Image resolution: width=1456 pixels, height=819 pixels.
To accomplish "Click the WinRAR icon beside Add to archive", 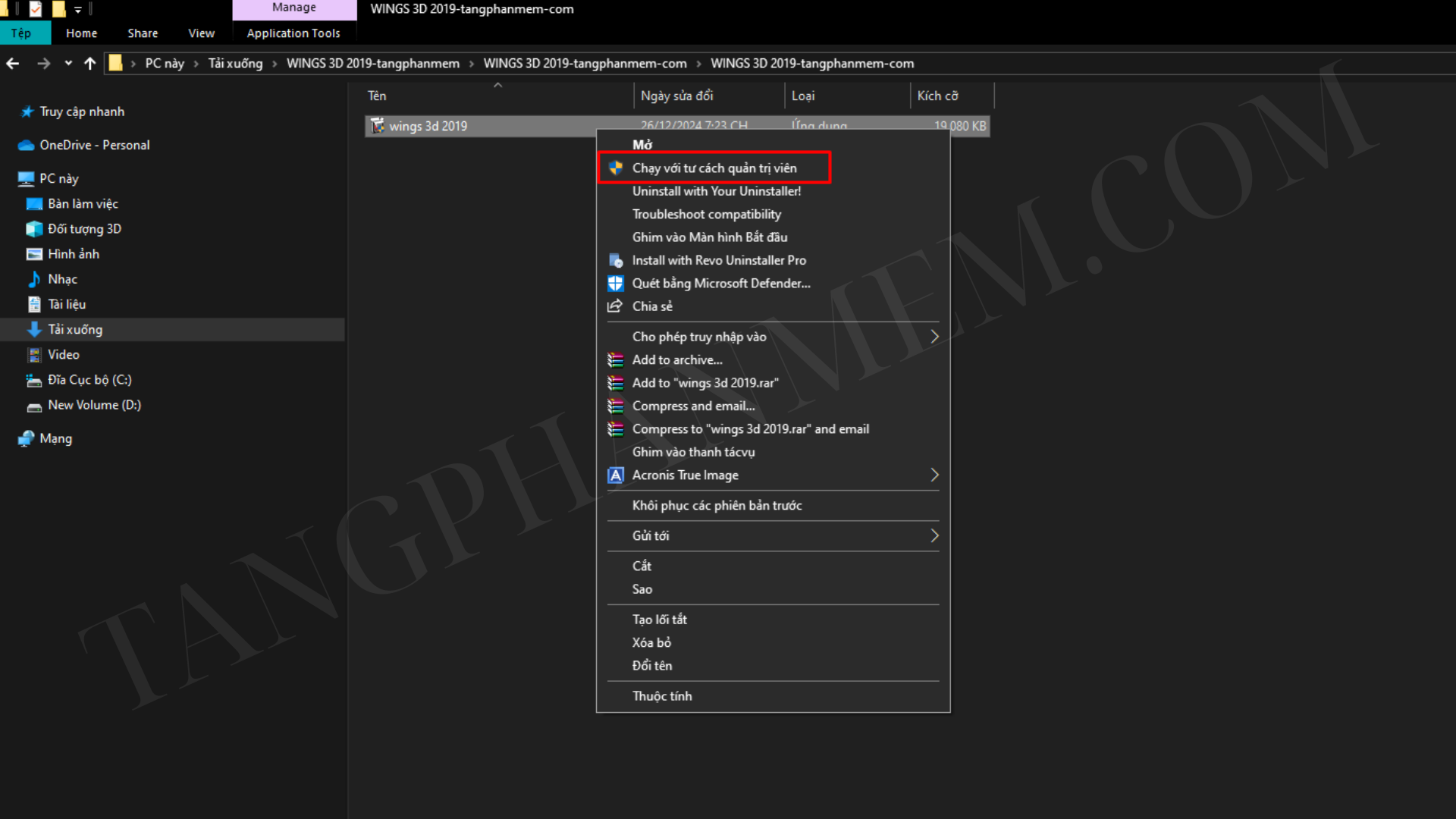I will [615, 360].
